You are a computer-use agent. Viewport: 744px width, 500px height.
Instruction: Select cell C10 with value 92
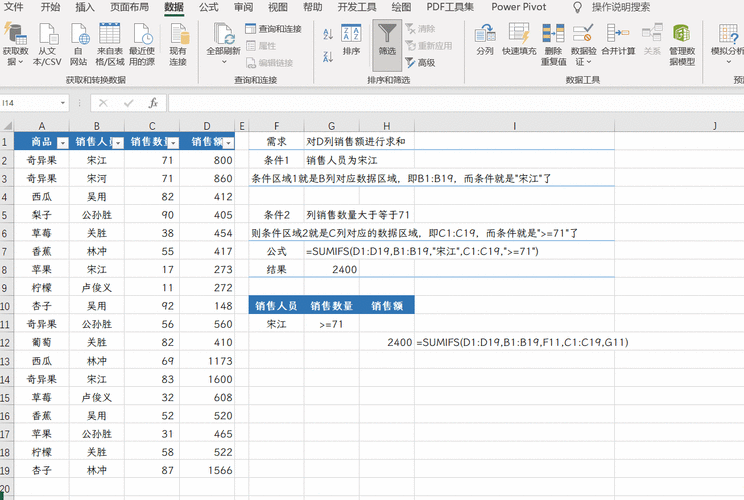coord(152,306)
